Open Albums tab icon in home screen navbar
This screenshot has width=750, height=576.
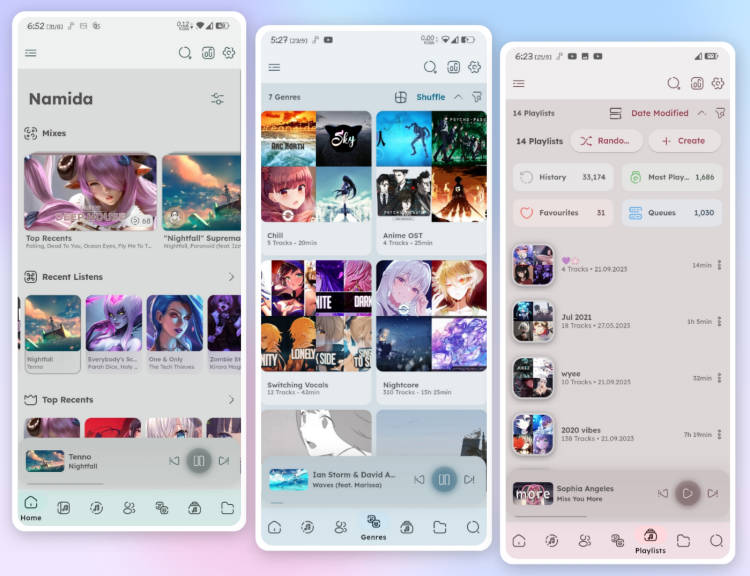click(x=64, y=508)
